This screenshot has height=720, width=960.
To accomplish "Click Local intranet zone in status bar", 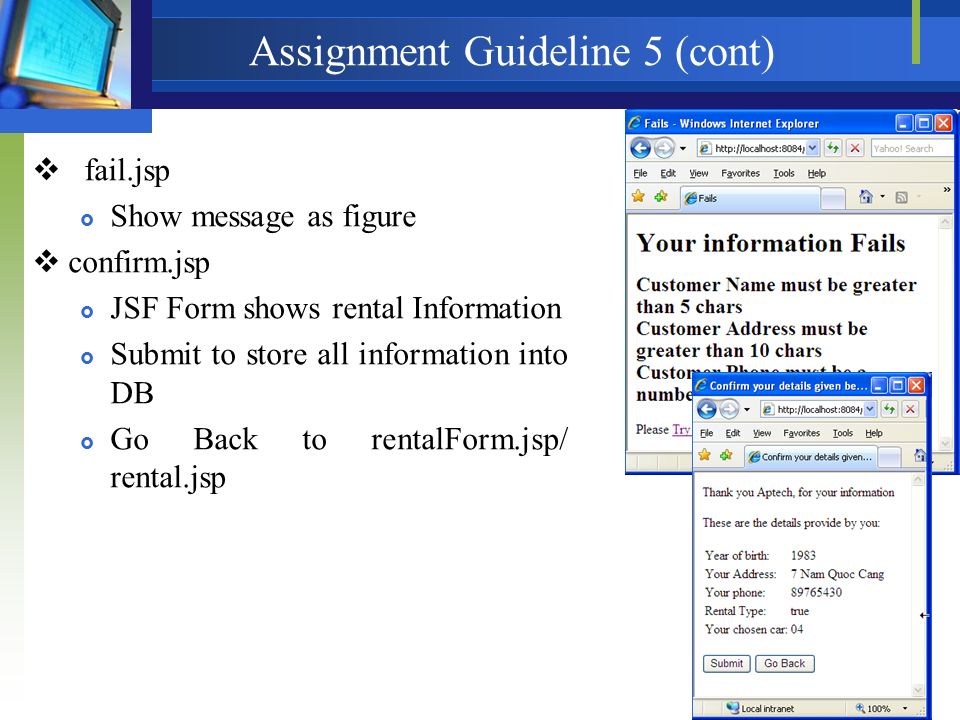I will [760, 708].
